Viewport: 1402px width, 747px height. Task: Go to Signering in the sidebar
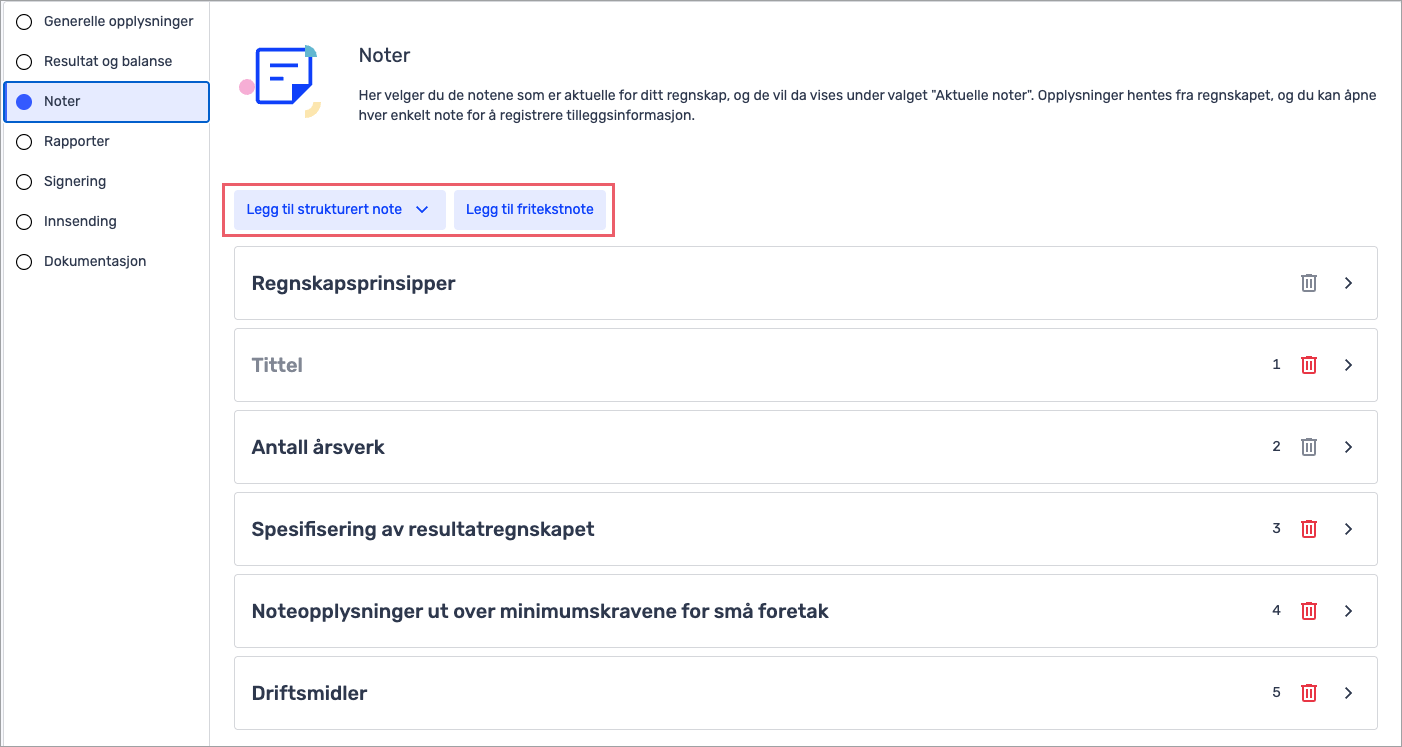(75, 182)
